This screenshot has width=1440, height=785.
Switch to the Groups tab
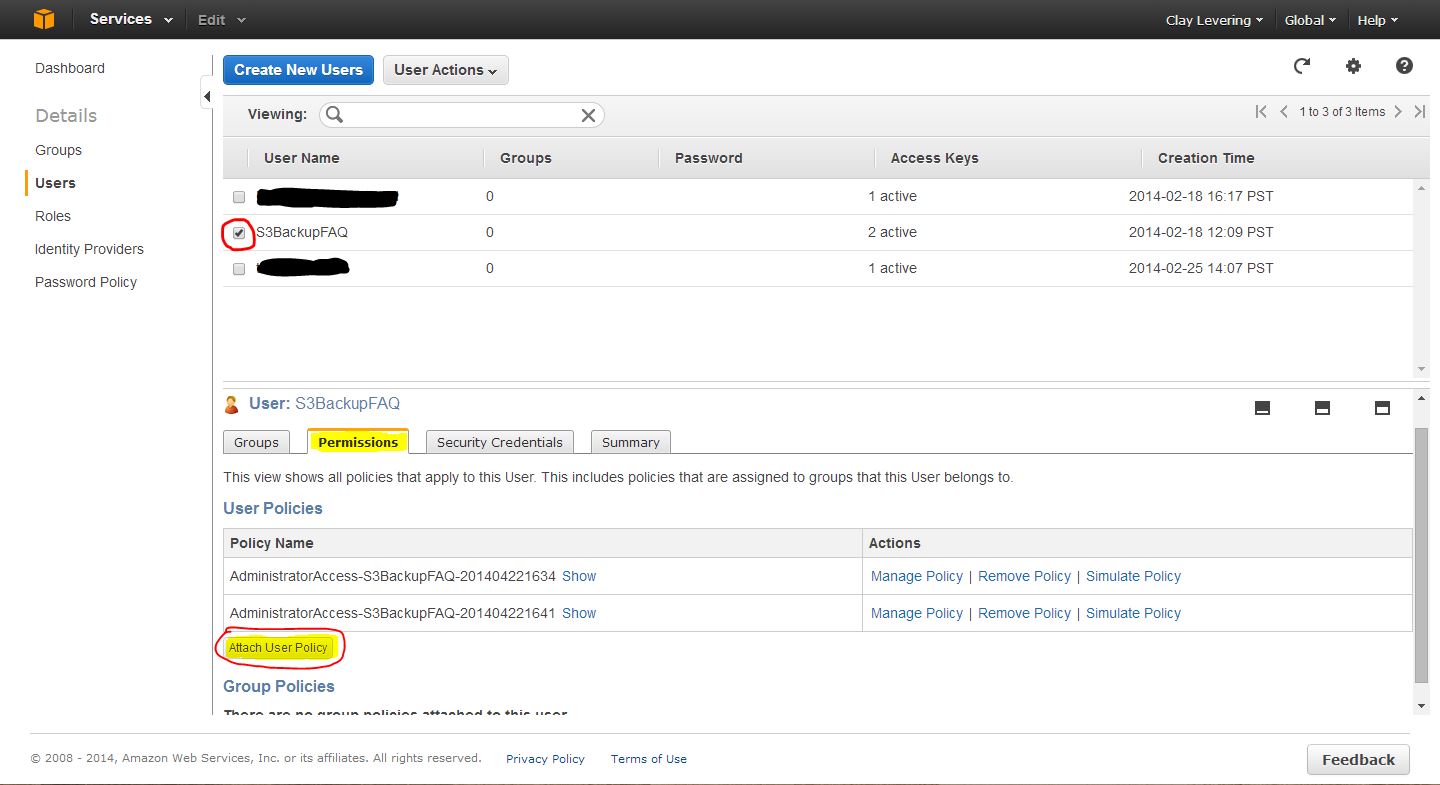[x=256, y=442]
